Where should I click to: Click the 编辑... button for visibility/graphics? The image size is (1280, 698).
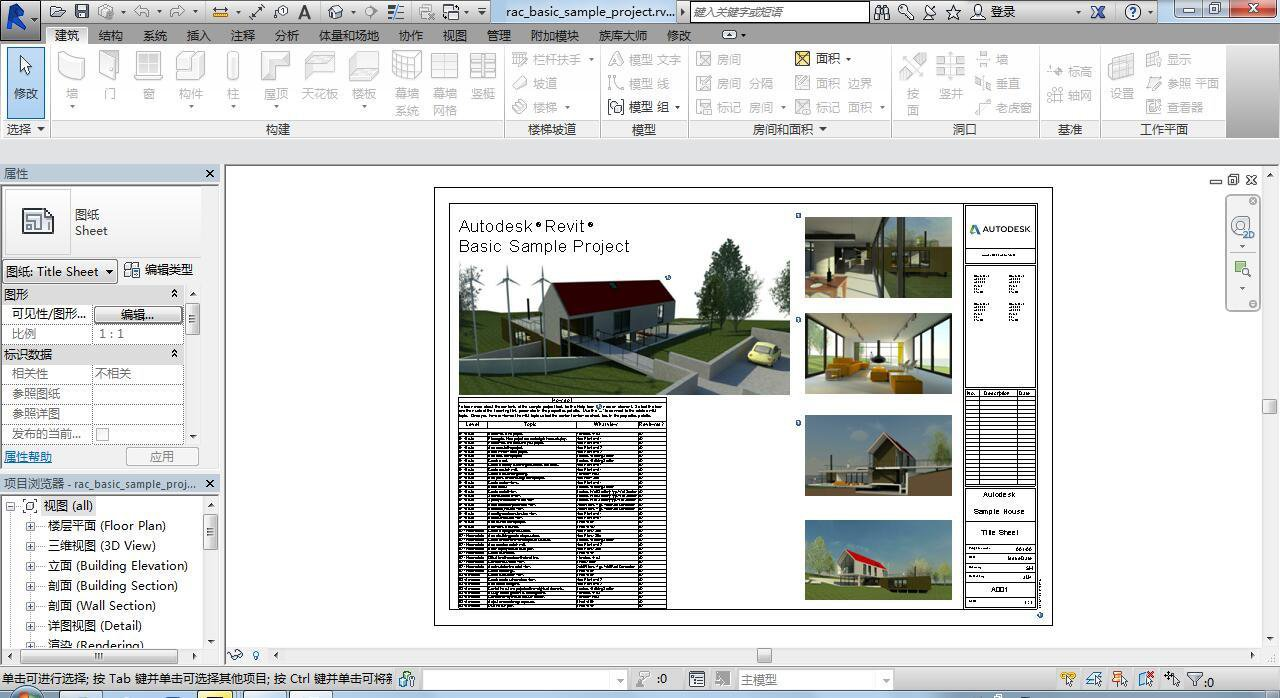coord(137,314)
